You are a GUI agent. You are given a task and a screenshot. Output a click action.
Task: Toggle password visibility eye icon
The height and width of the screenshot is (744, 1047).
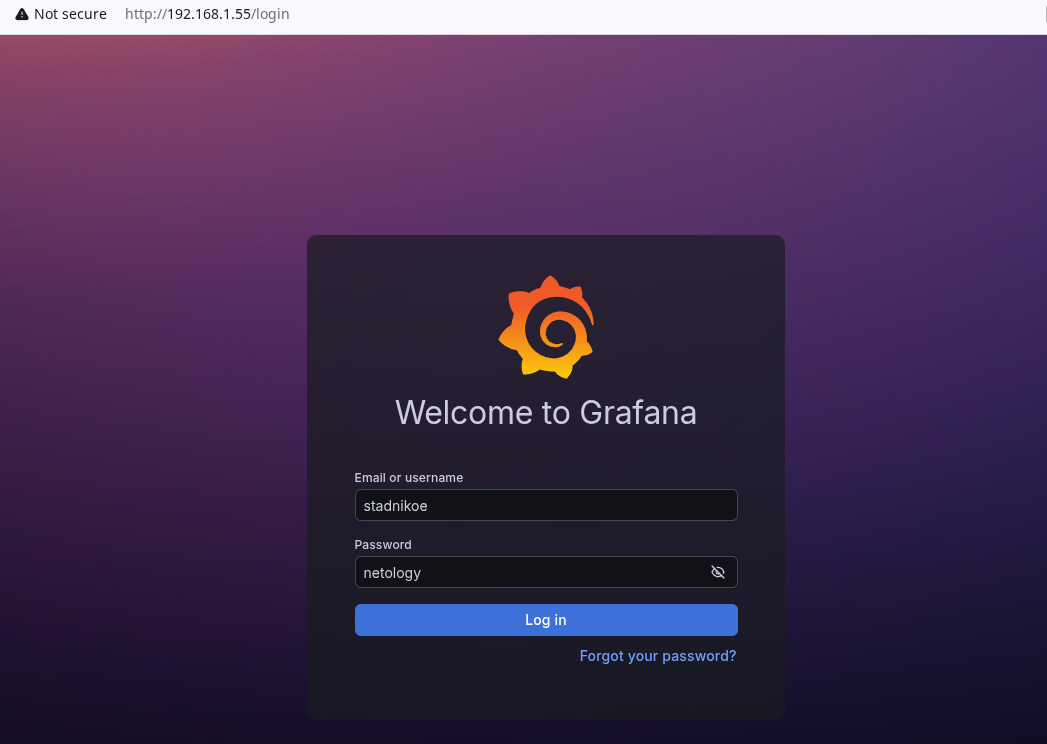[x=718, y=572]
